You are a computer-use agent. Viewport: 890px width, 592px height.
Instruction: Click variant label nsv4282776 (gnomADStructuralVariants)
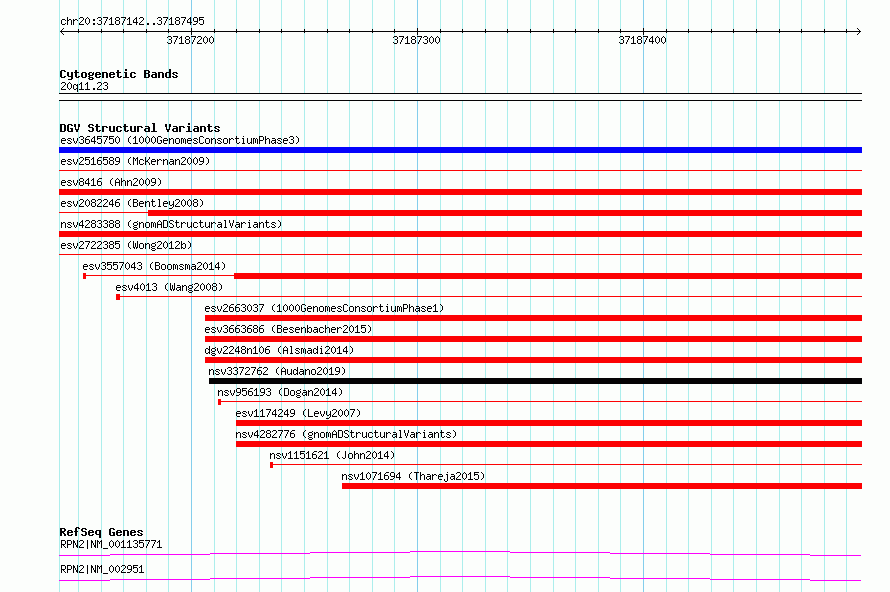point(346,434)
